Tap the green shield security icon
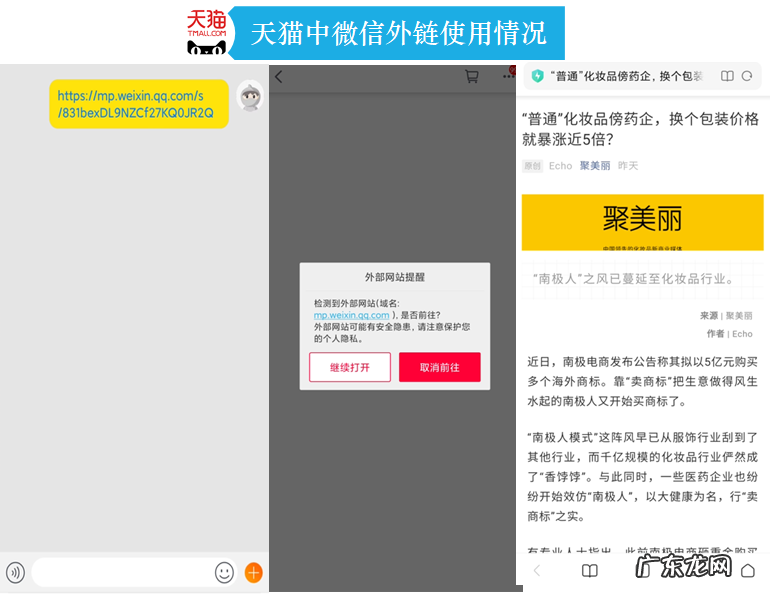 tap(538, 76)
